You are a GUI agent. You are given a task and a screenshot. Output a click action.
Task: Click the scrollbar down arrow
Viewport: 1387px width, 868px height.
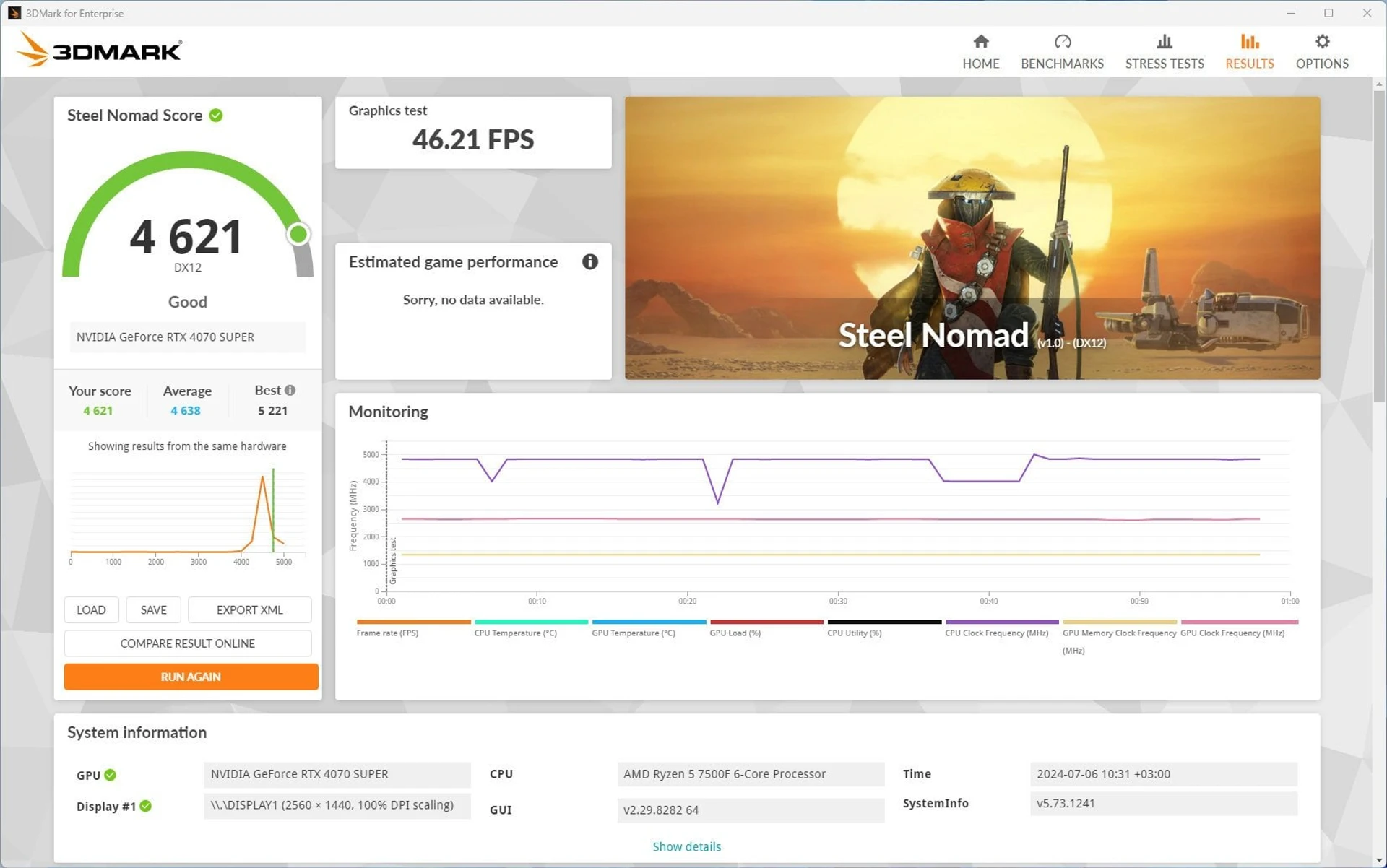(x=1379, y=860)
